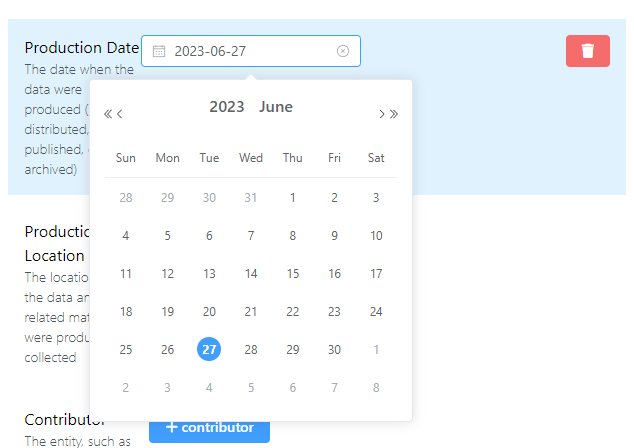Screen dimensions: 634x448
Task: Go to previous year with double-left arrow
Action: pos(108,114)
